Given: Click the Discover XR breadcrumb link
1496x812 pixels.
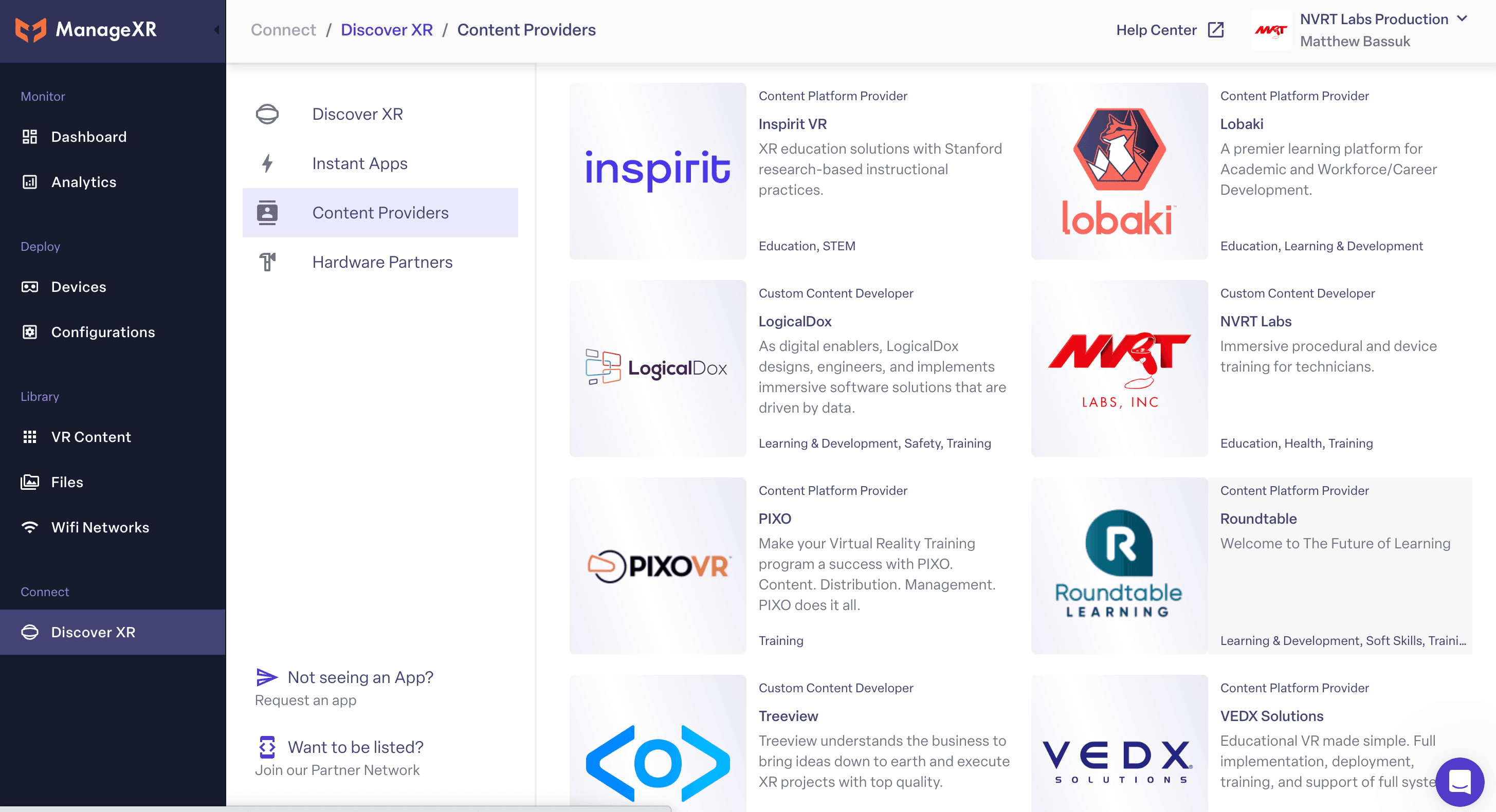Looking at the screenshot, I should pos(386,30).
